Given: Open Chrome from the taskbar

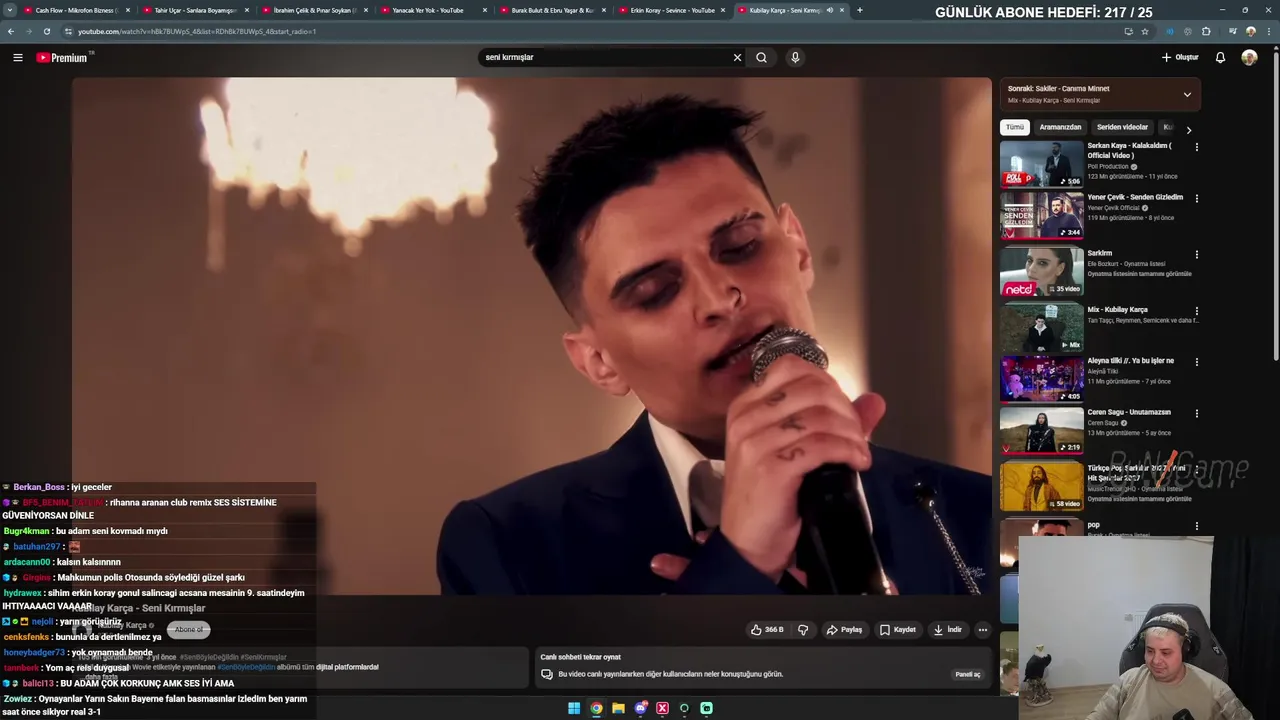Looking at the screenshot, I should click(596, 708).
